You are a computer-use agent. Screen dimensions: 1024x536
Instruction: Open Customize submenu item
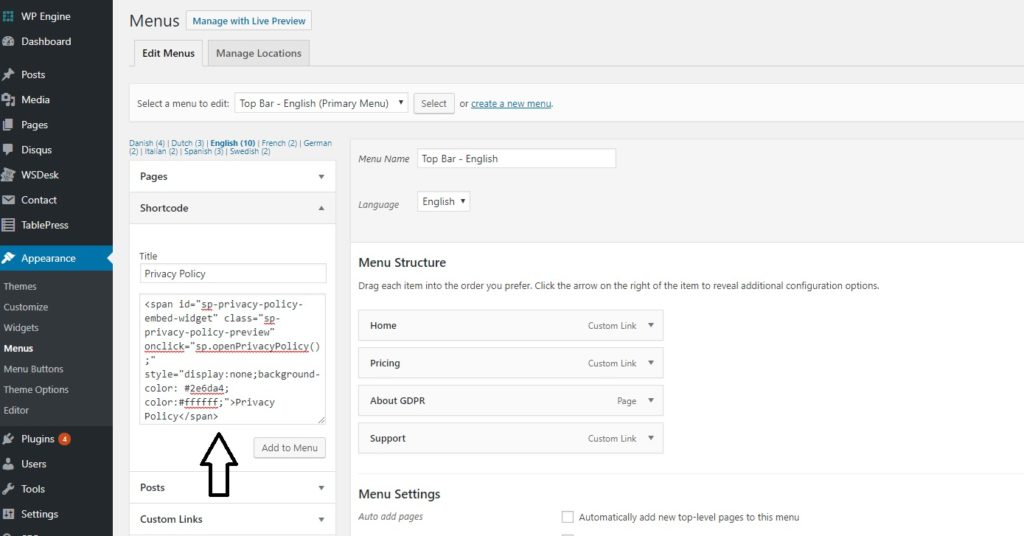(x=26, y=307)
